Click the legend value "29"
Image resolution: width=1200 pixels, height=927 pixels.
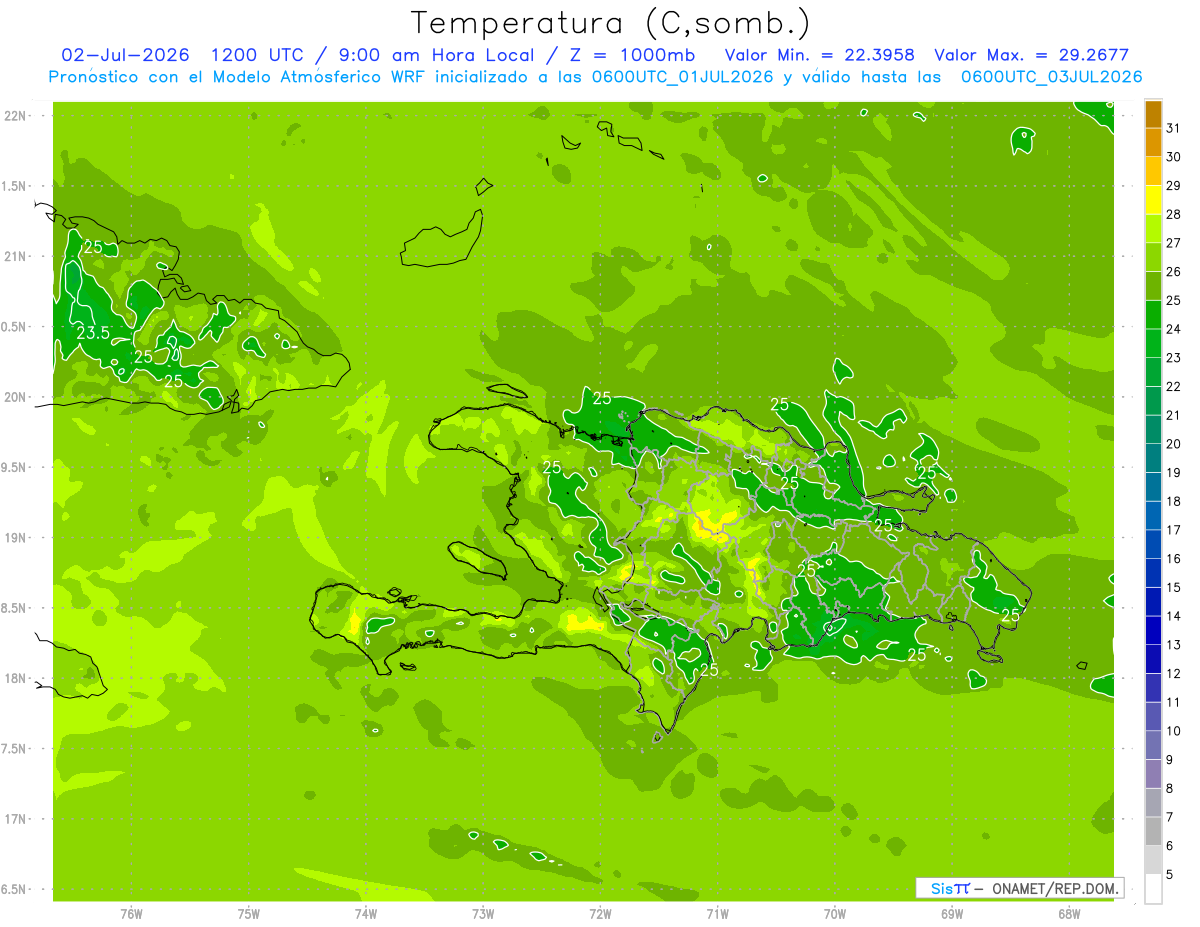(1173, 186)
